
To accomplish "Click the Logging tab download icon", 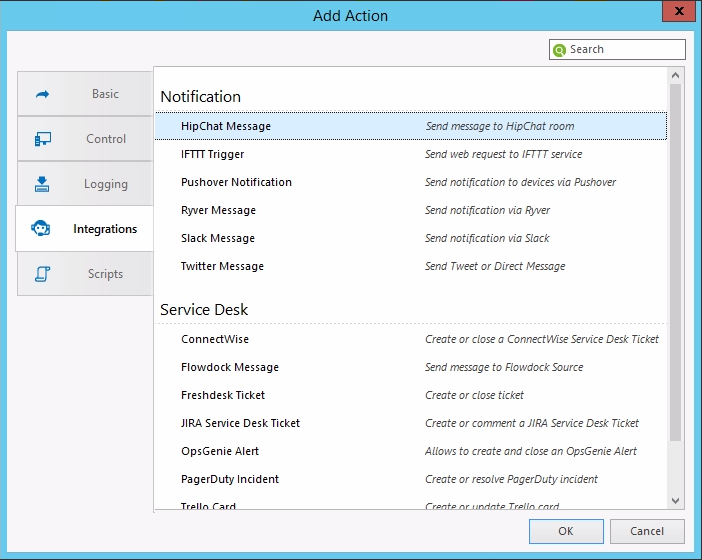I will 42,184.
